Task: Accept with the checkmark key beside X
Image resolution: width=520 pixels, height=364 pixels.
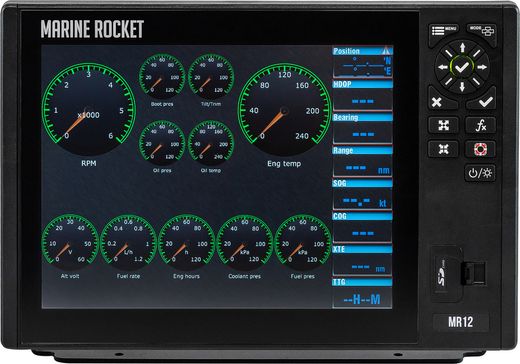Action: [x=484, y=101]
